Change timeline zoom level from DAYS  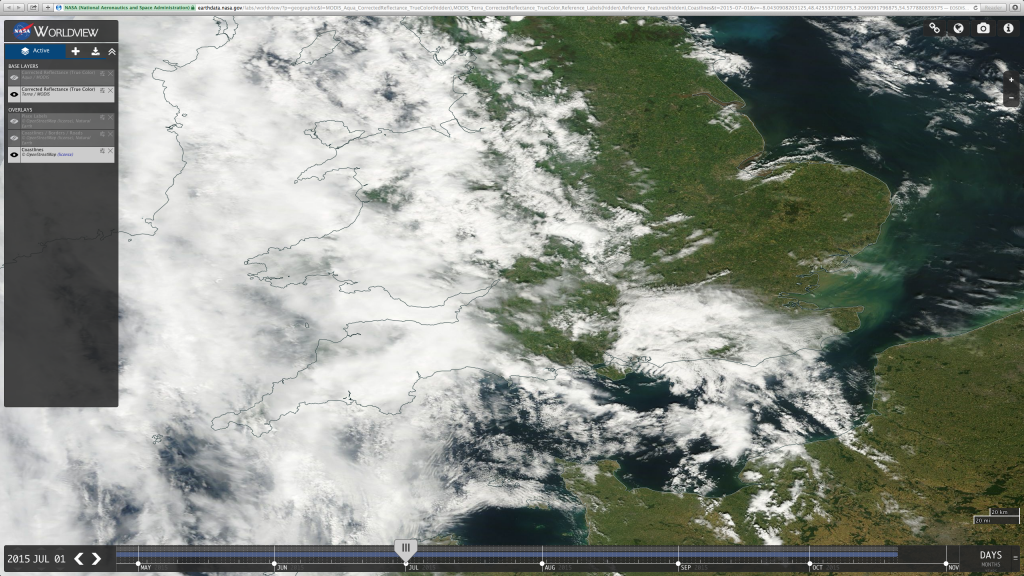990,555
